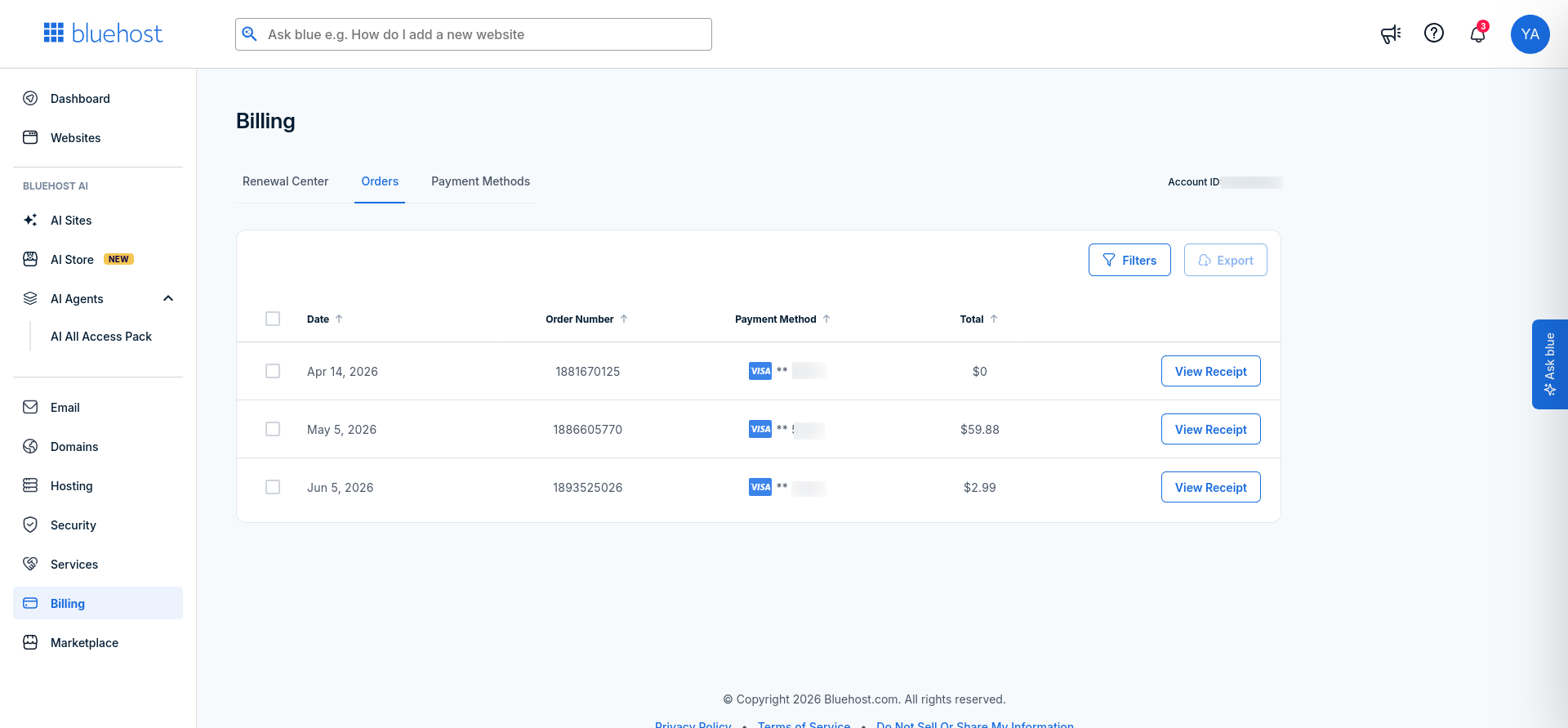Open the YA account avatar
This screenshot has width=1568, height=728.
1530,34
